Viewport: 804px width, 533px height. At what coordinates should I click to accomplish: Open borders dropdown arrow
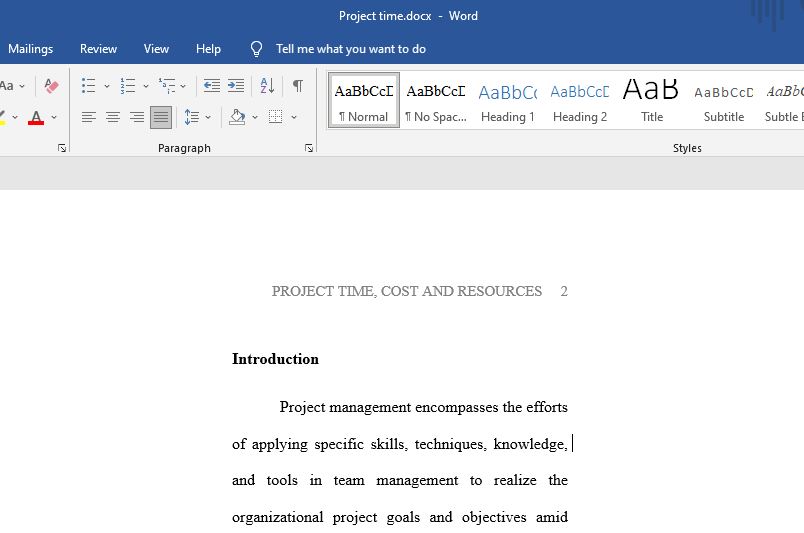[294, 117]
